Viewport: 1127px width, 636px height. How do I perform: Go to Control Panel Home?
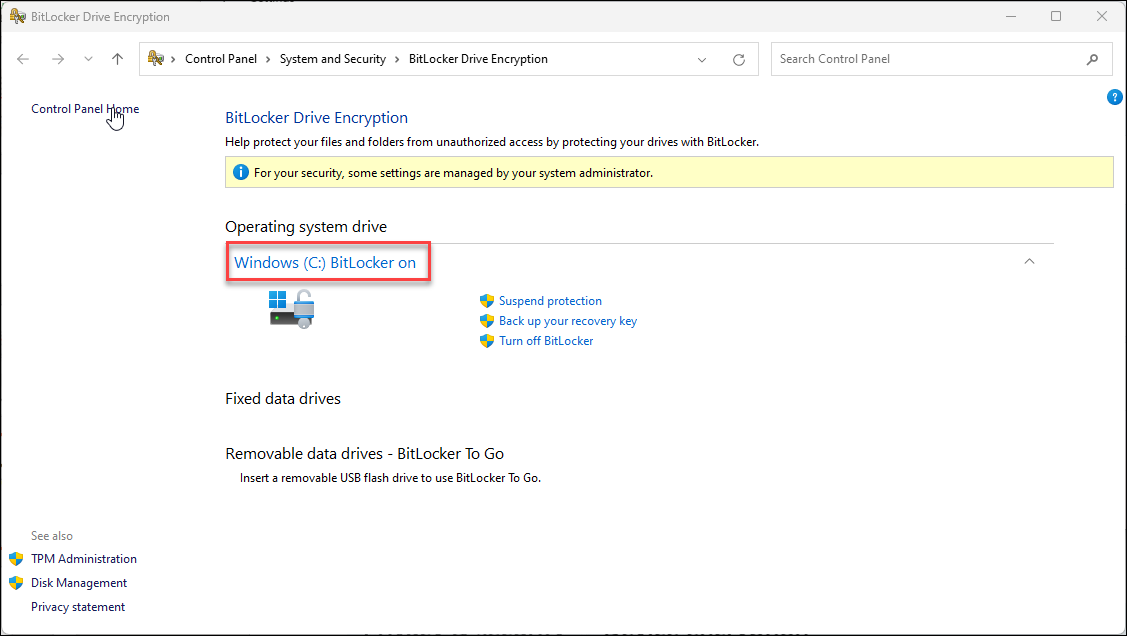[x=85, y=108]
